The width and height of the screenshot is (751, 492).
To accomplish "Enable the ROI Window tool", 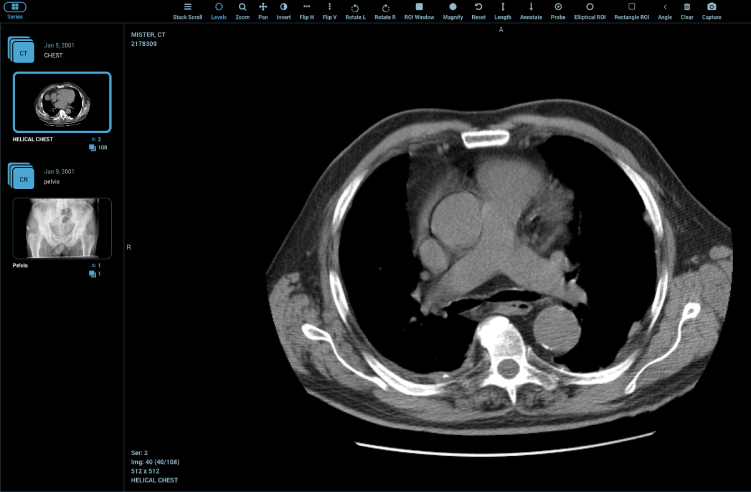I will (419, 10).
